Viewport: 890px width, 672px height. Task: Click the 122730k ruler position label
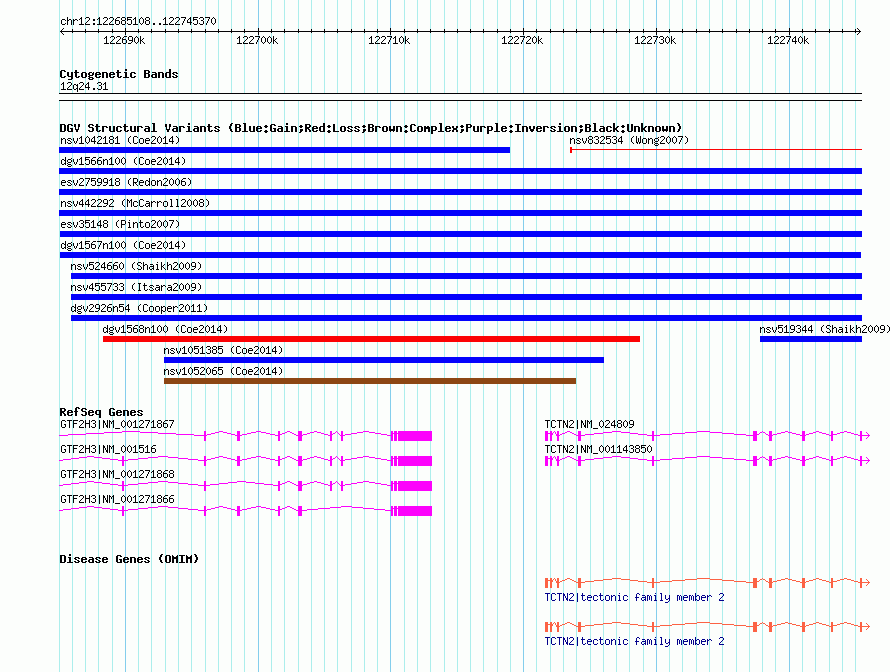(x=655, y=40)
